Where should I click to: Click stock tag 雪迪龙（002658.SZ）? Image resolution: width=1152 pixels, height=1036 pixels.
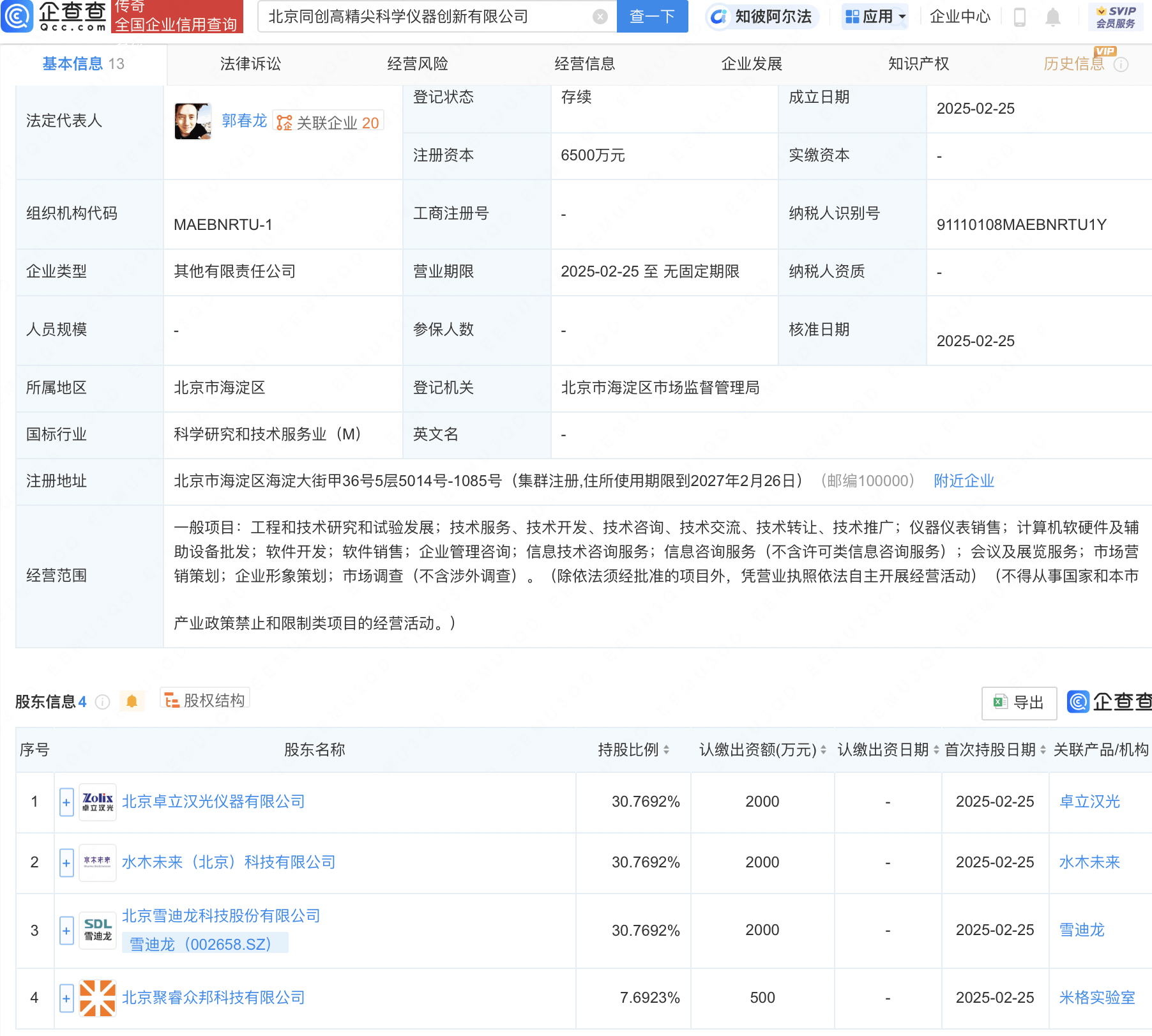(x=205, y=943)
